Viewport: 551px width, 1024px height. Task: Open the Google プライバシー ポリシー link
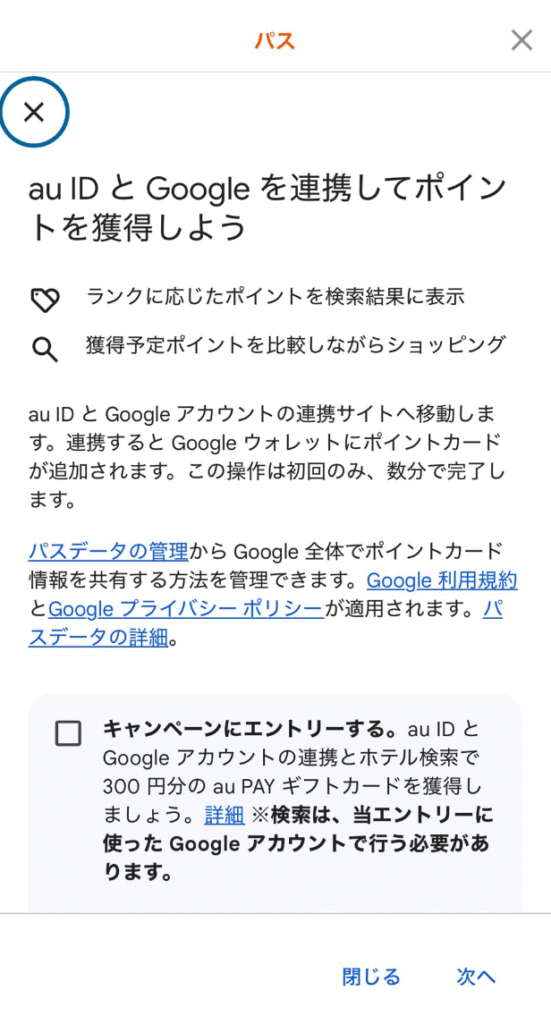[186, 609]
